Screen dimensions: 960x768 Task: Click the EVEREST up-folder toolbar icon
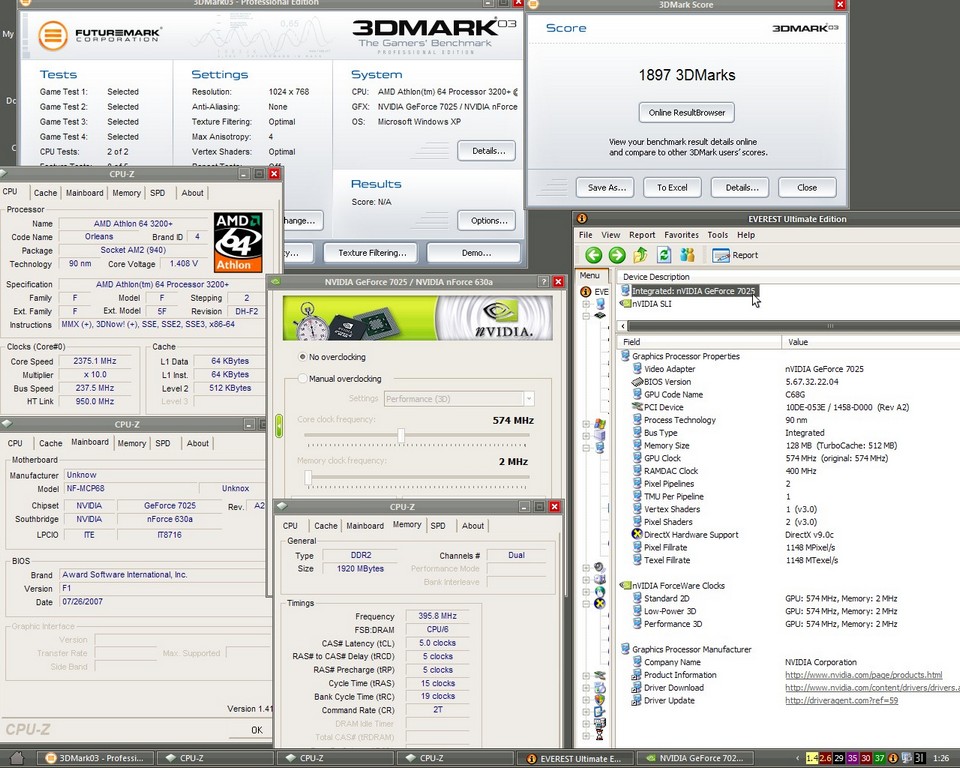640,255
